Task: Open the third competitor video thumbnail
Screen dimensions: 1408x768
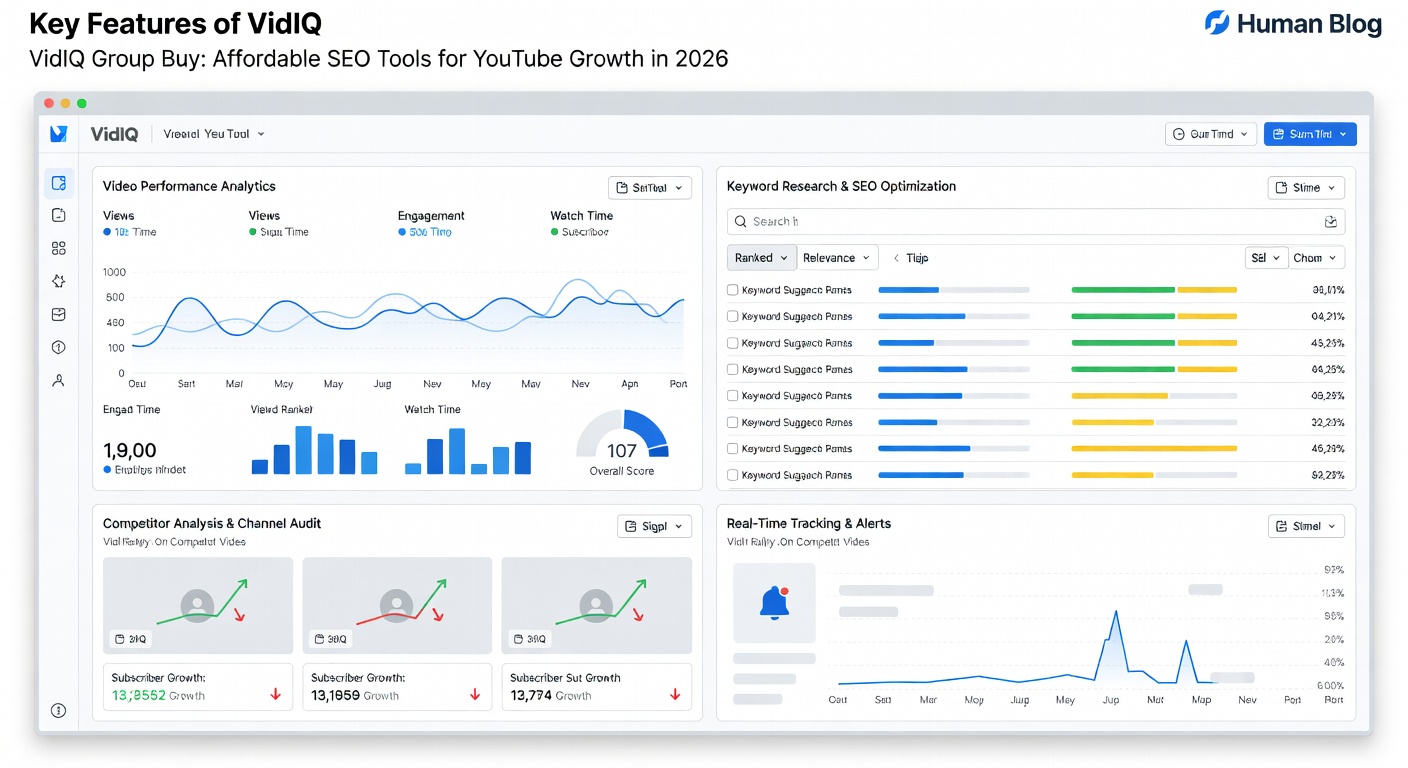Action: tap(596, 606)
